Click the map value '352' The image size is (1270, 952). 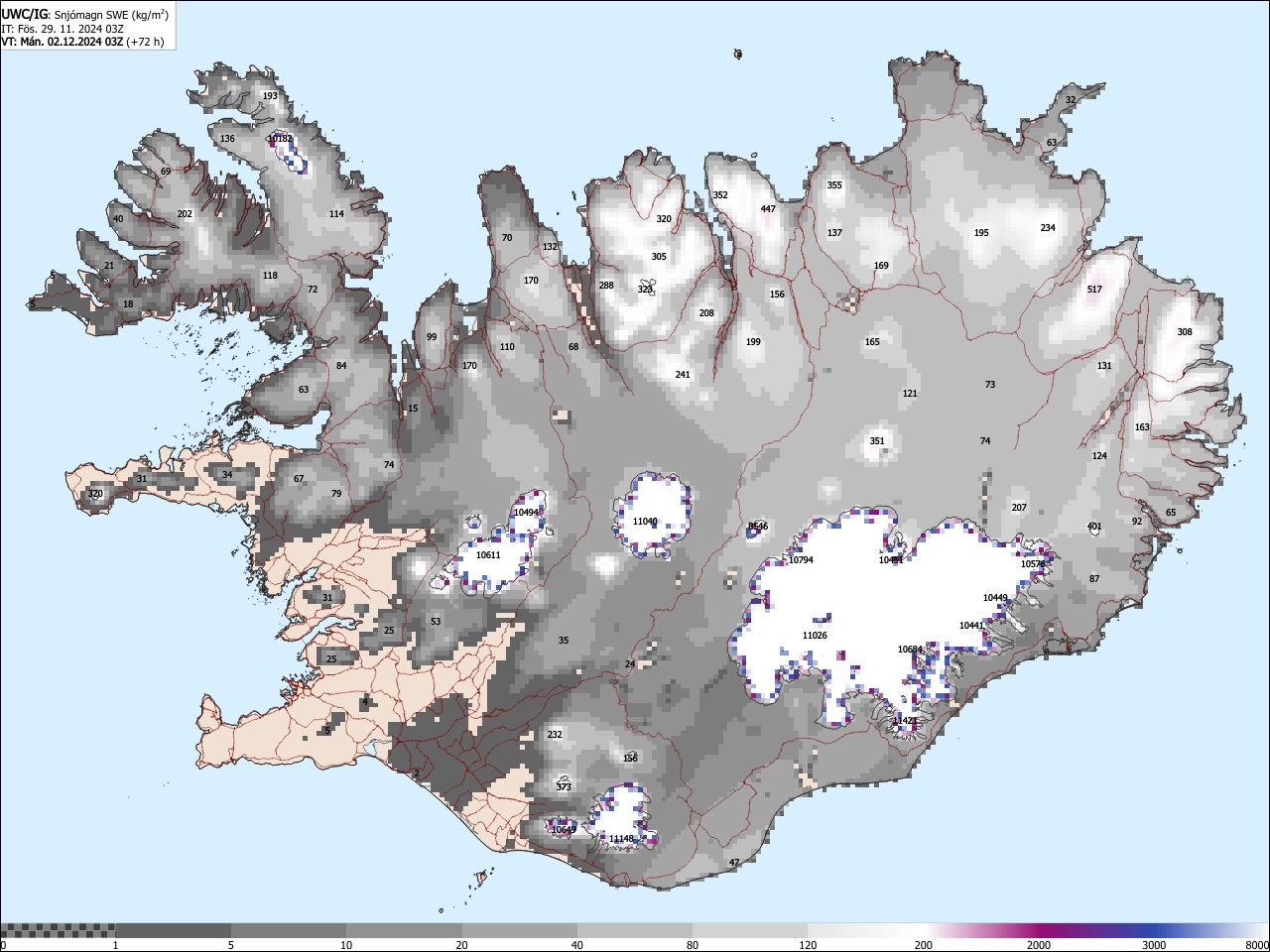pos(720,195)
